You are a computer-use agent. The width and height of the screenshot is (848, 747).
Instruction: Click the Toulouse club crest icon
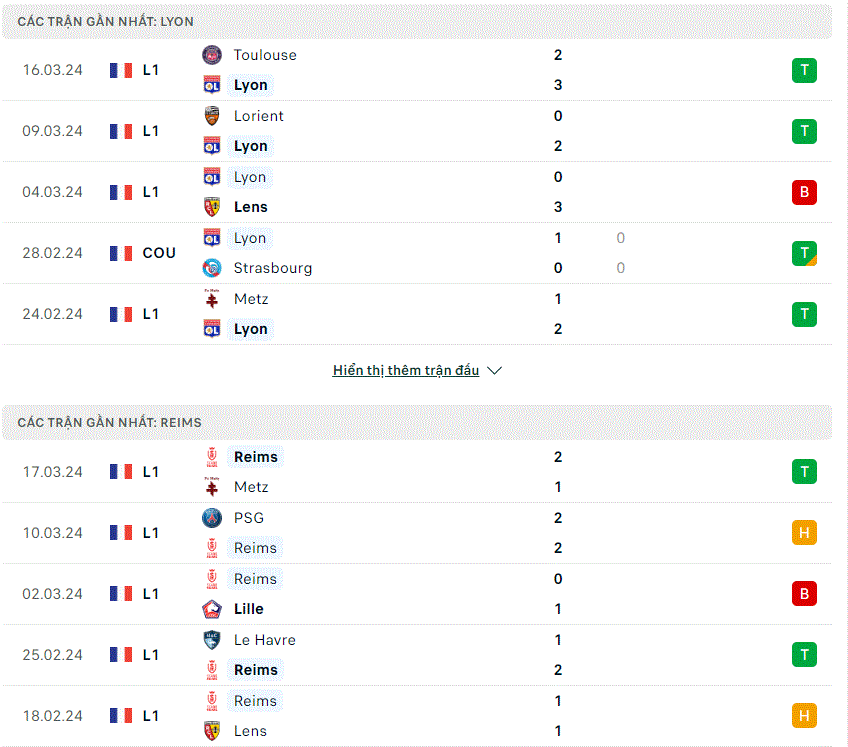click(211, 55)
